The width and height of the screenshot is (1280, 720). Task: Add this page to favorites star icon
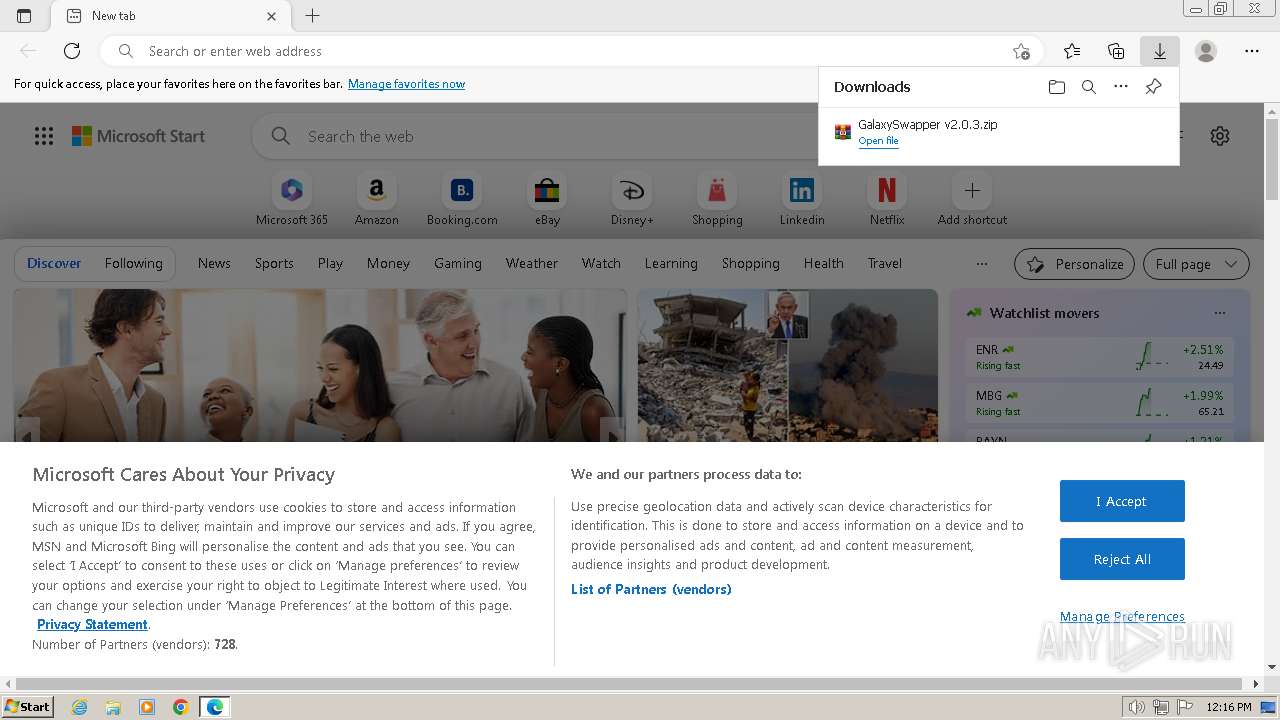pyautogui.click(x=1021, y=51)
